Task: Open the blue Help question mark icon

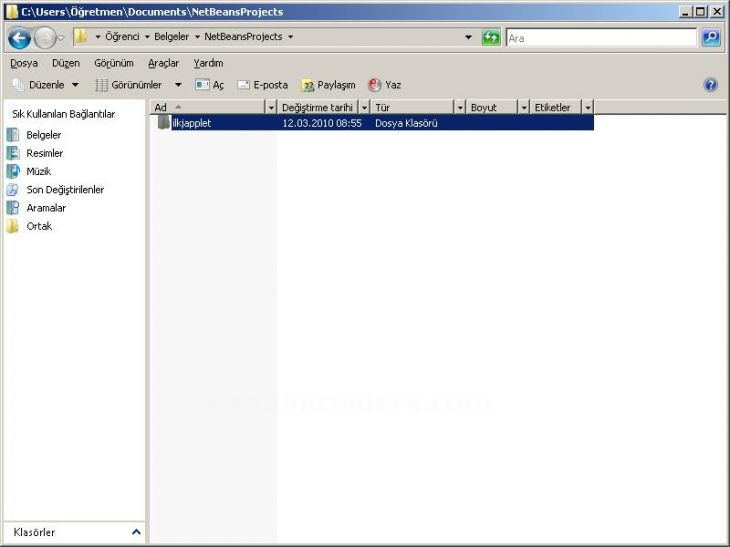Action: (x=710, y=85)
